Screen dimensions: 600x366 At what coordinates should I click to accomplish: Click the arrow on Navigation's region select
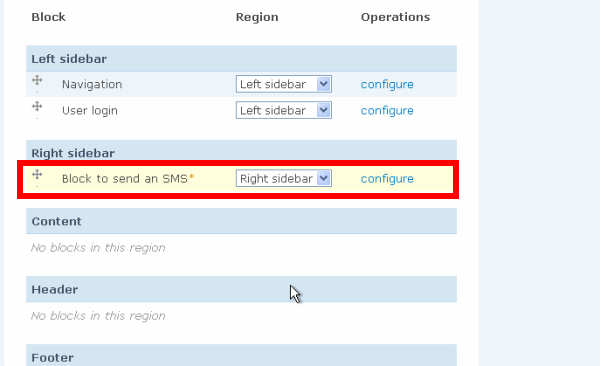323,84
